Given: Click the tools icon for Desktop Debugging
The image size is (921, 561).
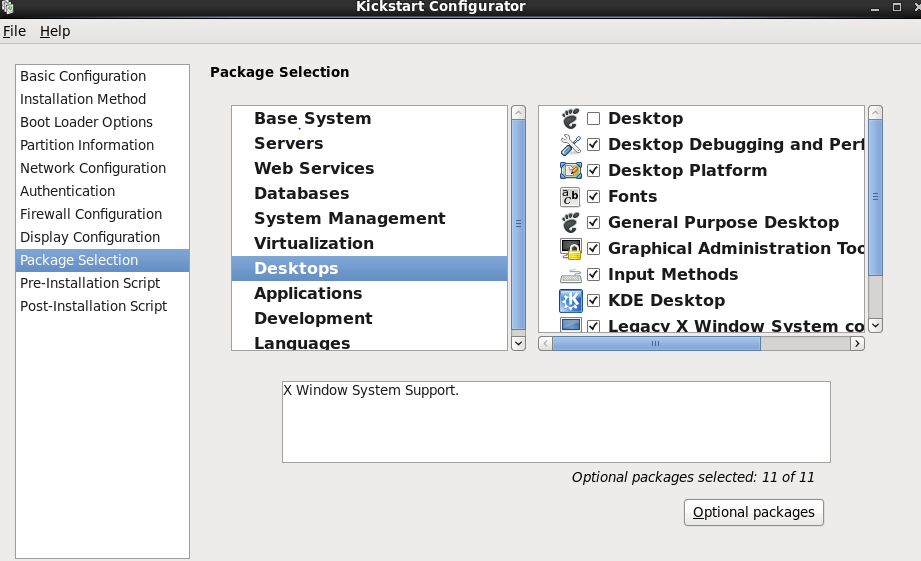Looking at the screenshot, I should [570, 145].
